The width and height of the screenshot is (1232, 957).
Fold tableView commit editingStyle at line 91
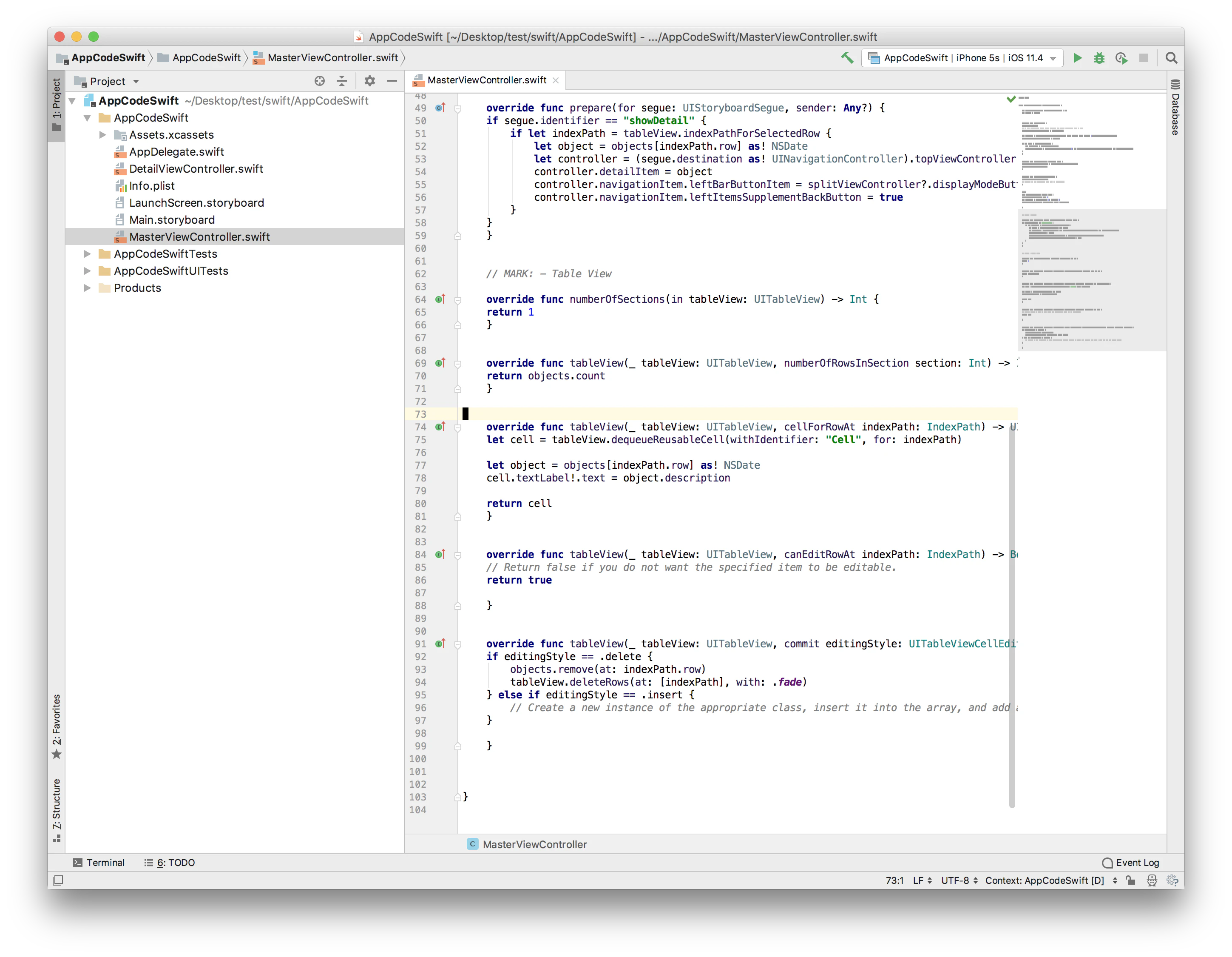tap(458, 644)
